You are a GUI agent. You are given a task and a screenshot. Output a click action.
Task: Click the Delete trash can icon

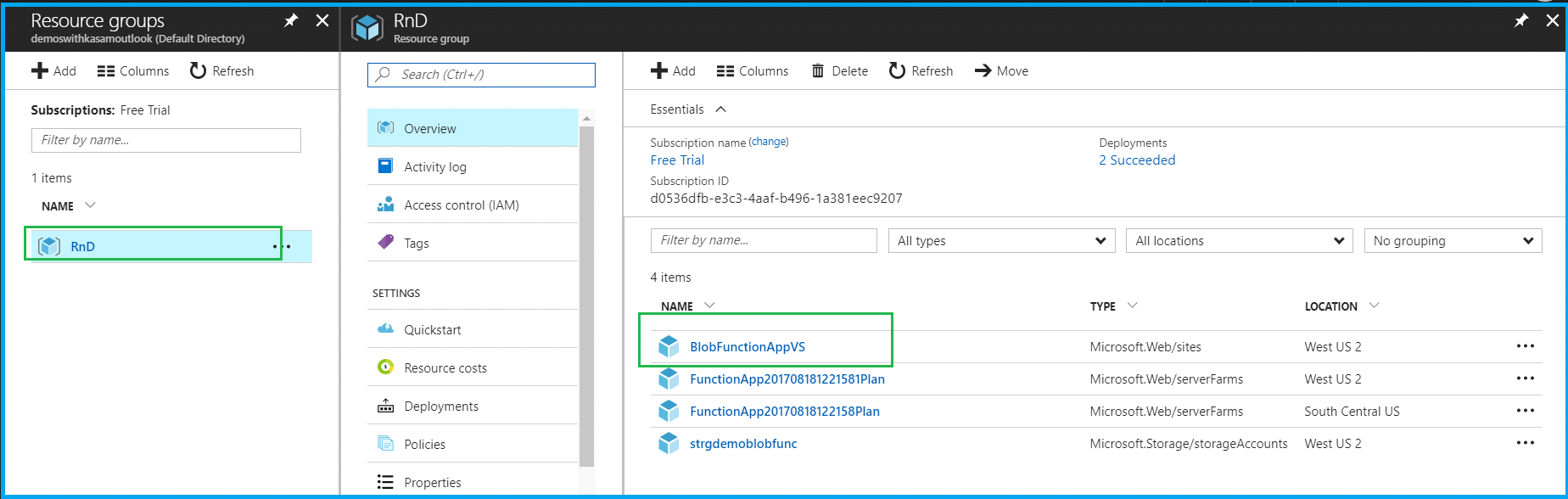[x=818, y=70]
